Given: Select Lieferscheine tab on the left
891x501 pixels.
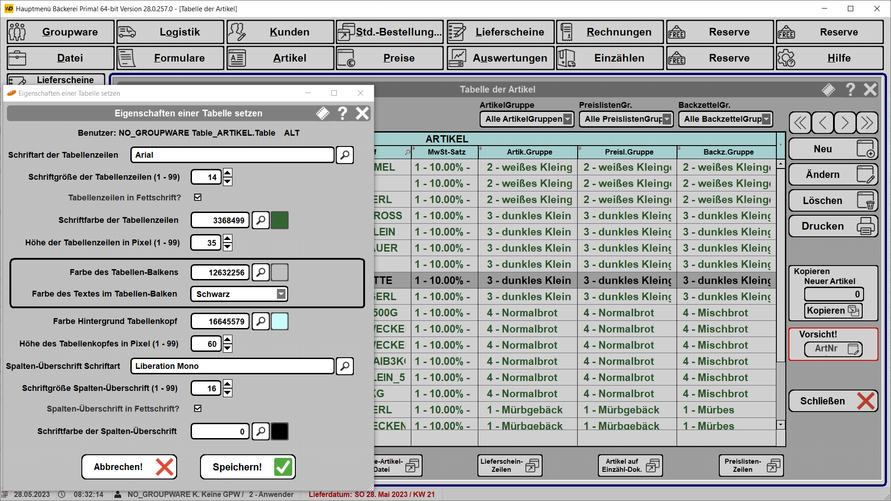Looking at the screenshot, I should [x=56, y=80].
